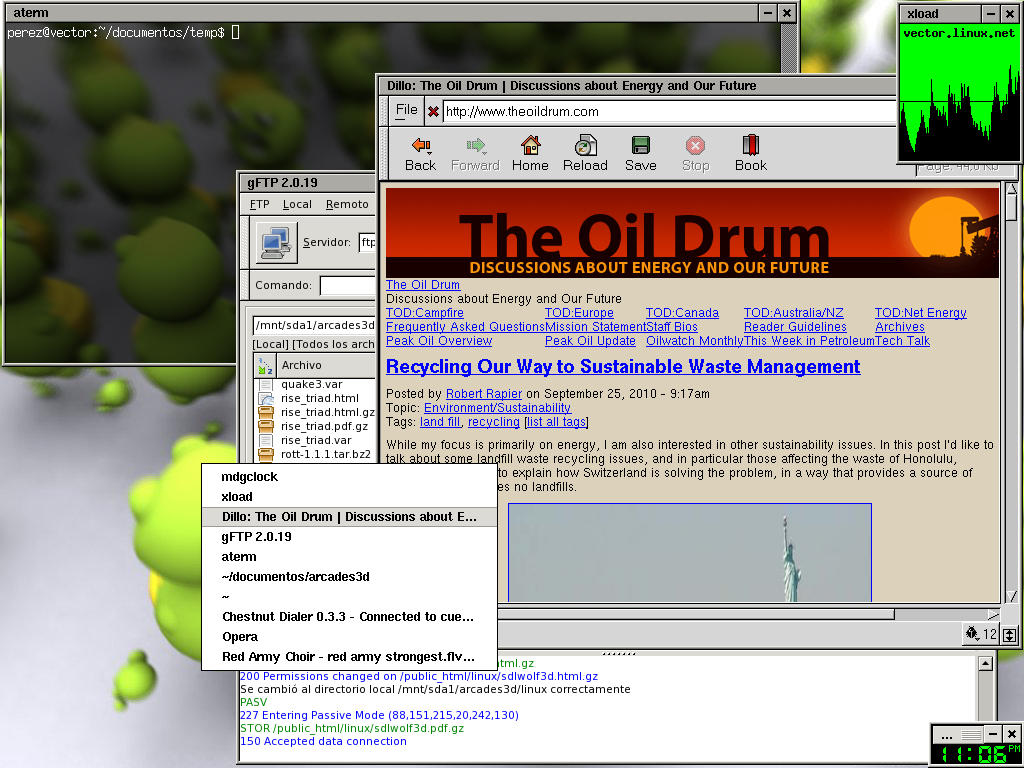The image size is (1024, 768).
Task: Click the list all tags link
Action: coord(556,422)
